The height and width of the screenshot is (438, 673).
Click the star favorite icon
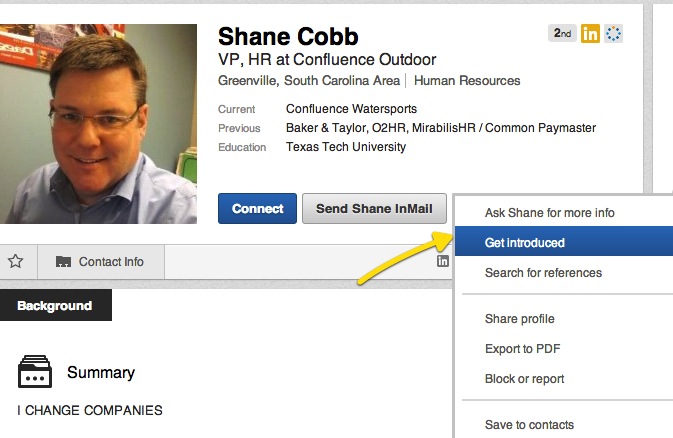tap(15, 261)
